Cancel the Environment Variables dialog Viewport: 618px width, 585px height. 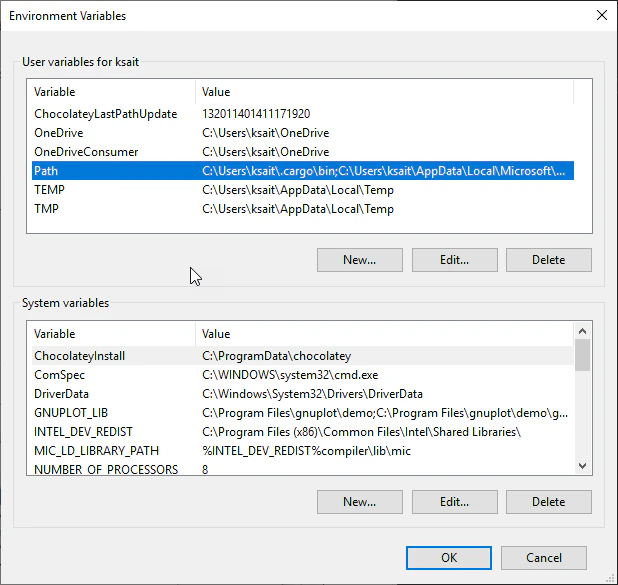(x=544, y=558)
